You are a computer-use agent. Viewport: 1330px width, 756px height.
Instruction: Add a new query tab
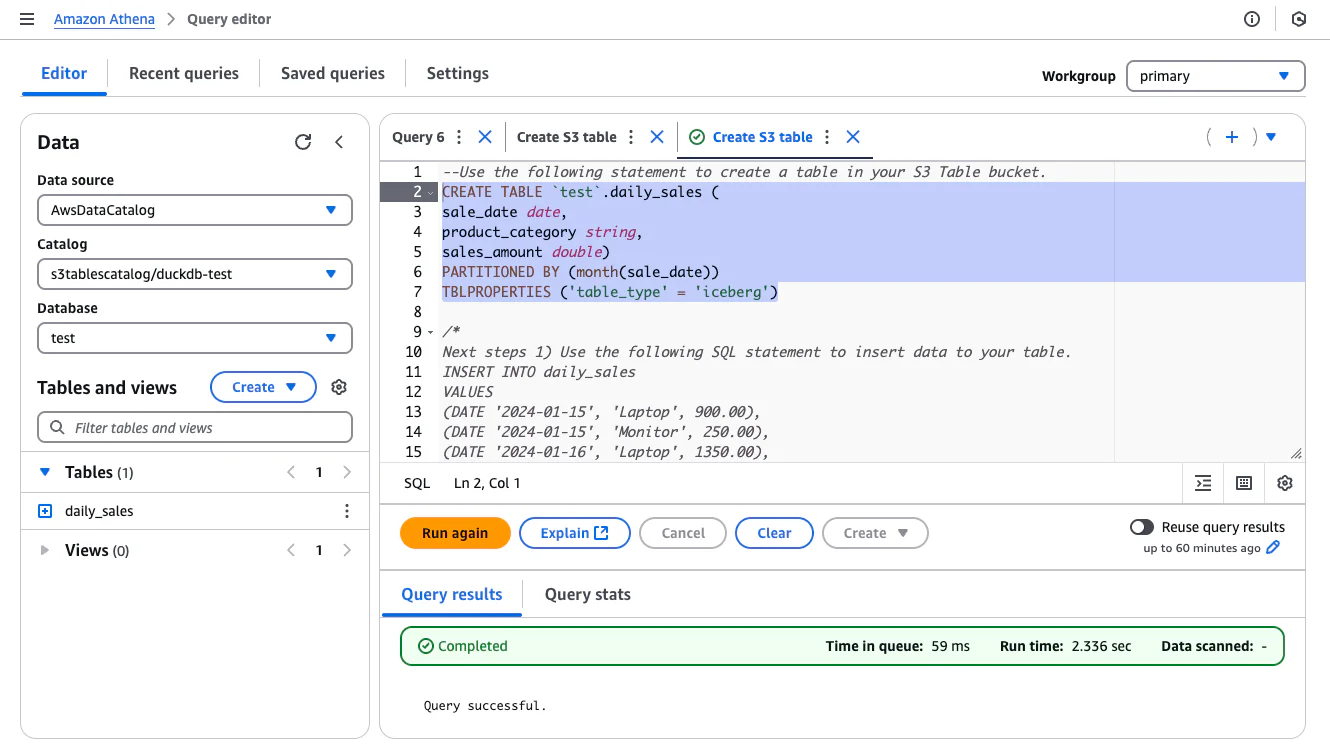point(1232,137)
